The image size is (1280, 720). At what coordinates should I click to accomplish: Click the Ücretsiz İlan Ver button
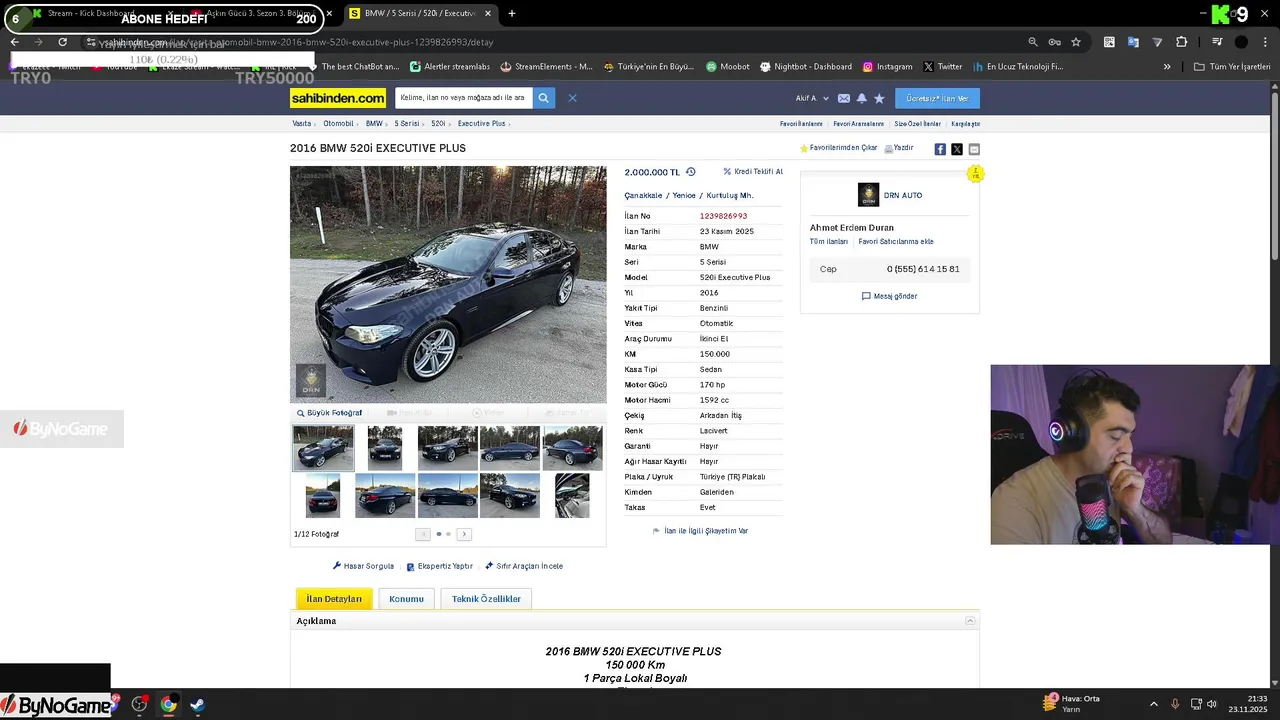[x=937, y=98]
